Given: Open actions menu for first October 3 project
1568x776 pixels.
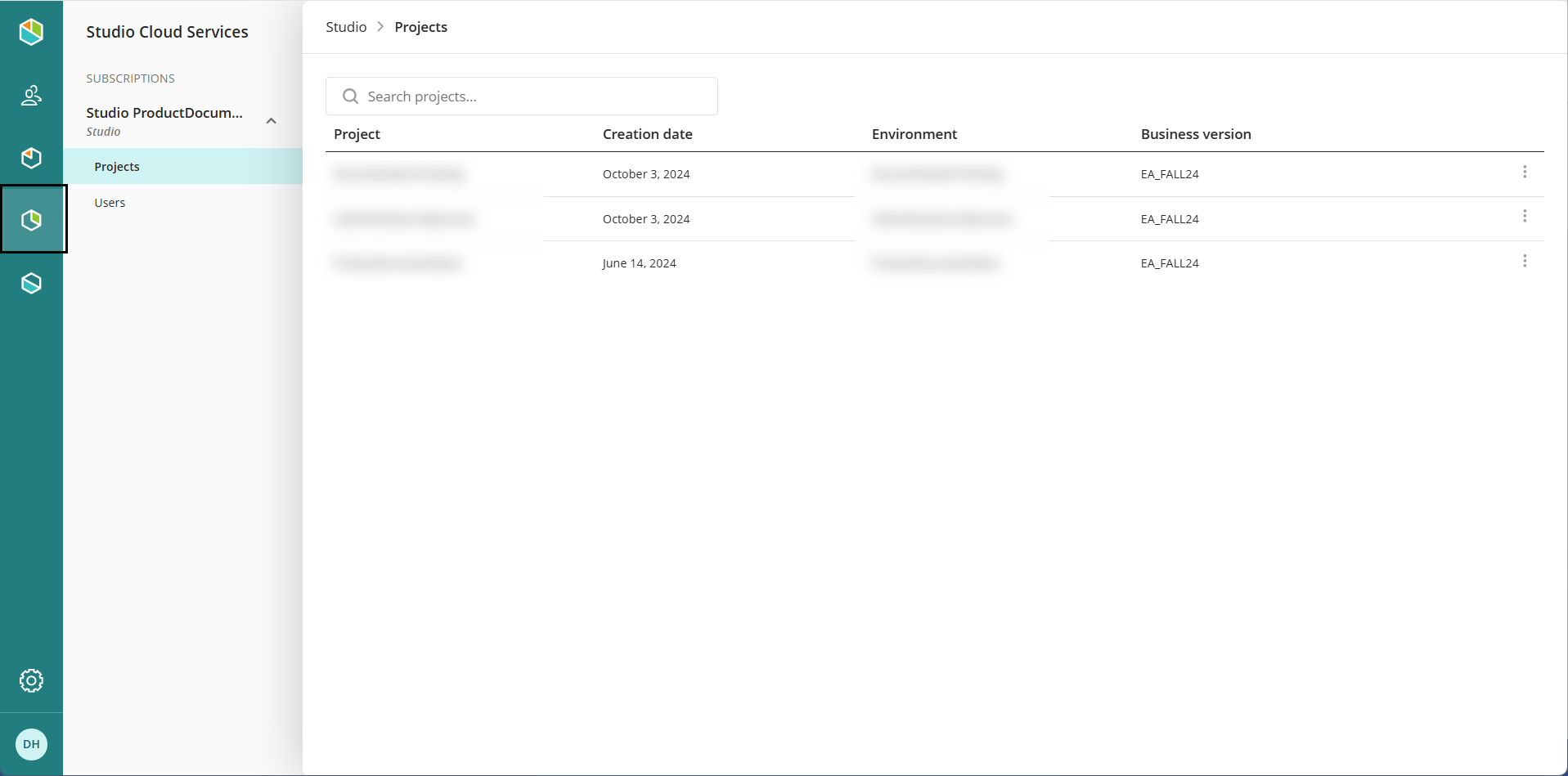Looking at the screenshot, I should click(1524, 172).
